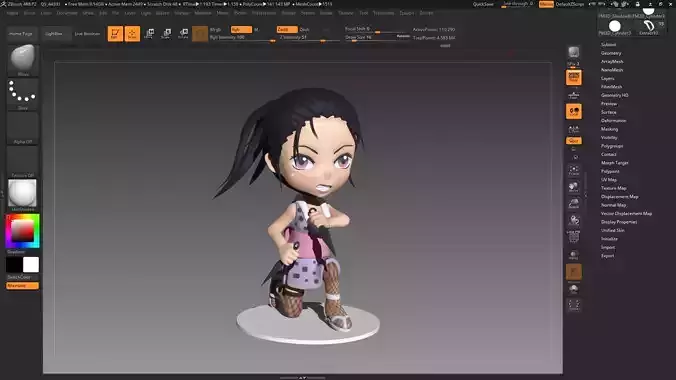Open the Texture Off slot
Viewport: 676px width, 380px height.
point(23,162)
